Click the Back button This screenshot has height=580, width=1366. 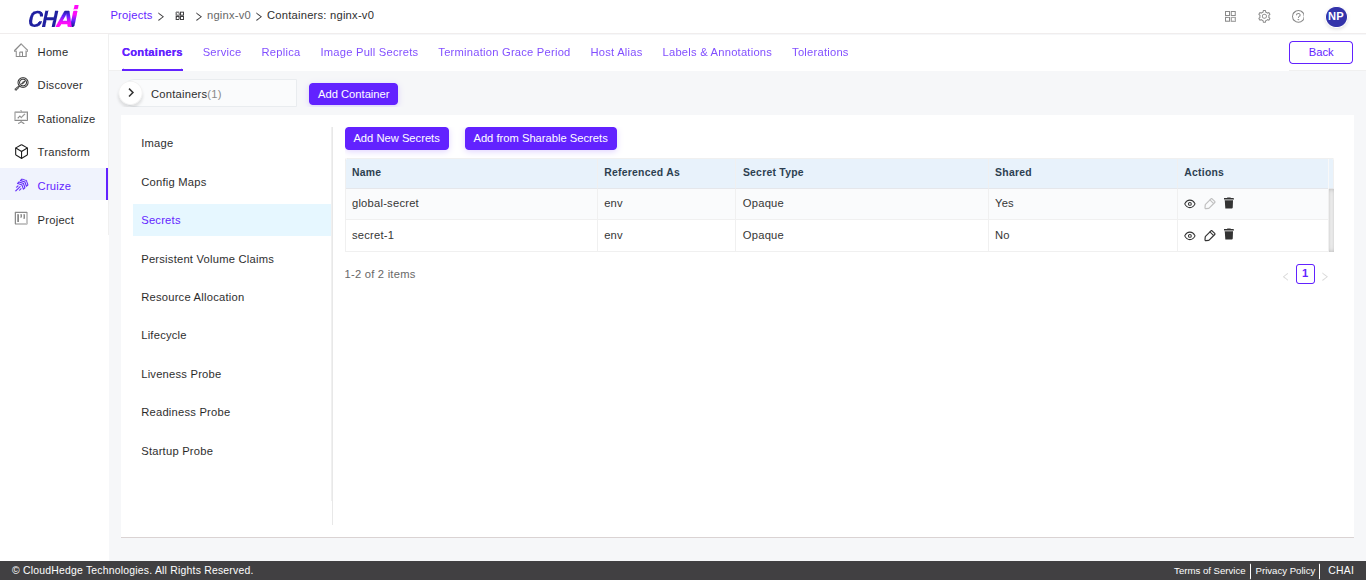coord(1321,52)
